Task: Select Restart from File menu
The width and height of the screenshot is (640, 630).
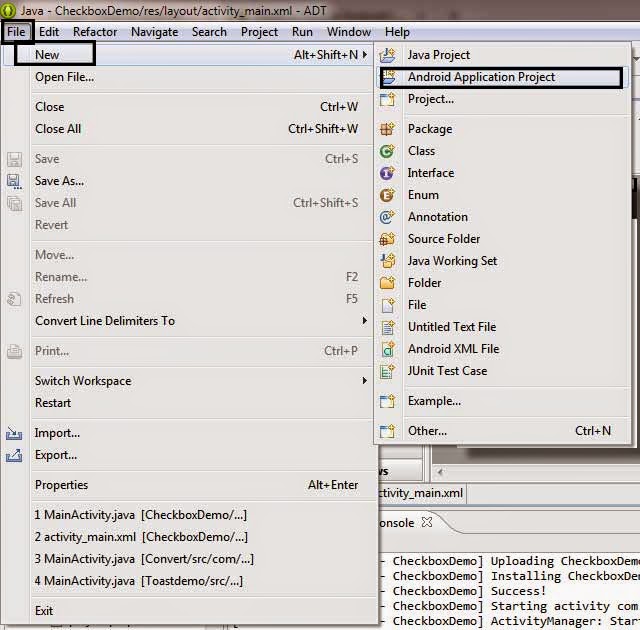Action: click(x=188, y=403)
